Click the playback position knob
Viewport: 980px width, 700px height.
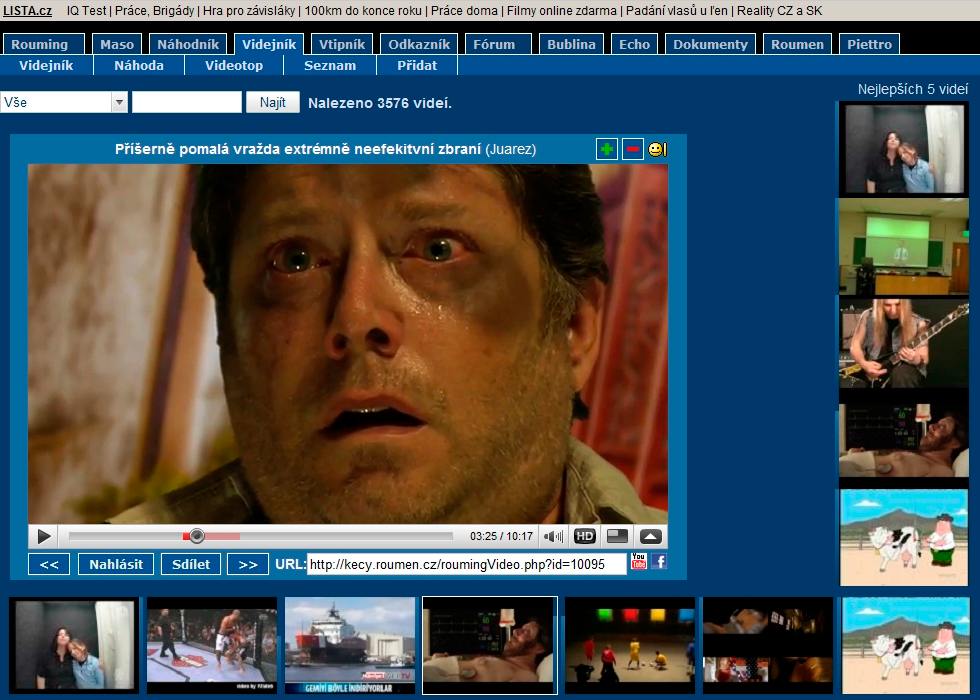point(196,536)
